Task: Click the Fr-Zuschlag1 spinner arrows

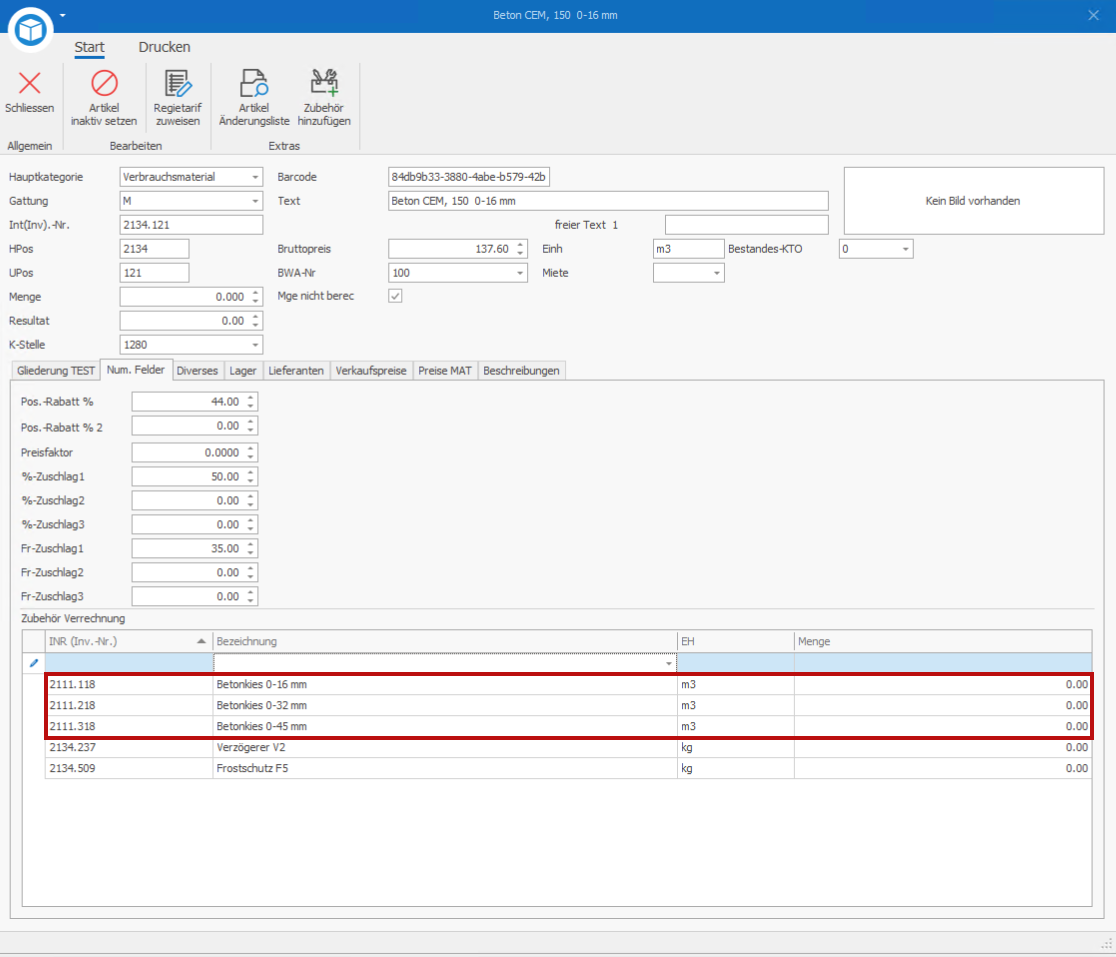Action: (251, 549)
